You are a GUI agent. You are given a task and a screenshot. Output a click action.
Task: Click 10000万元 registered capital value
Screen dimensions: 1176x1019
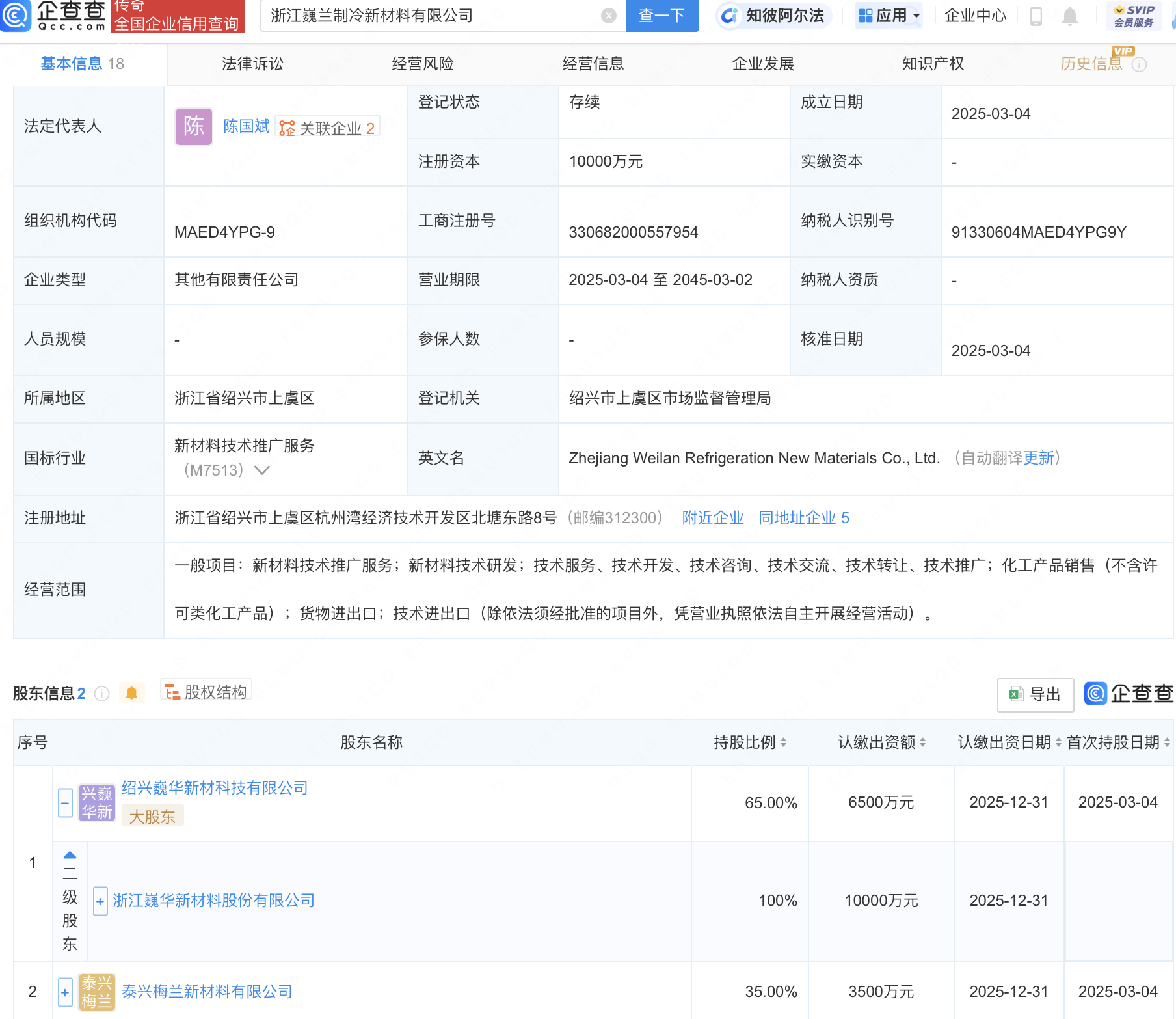pos(606,161)
